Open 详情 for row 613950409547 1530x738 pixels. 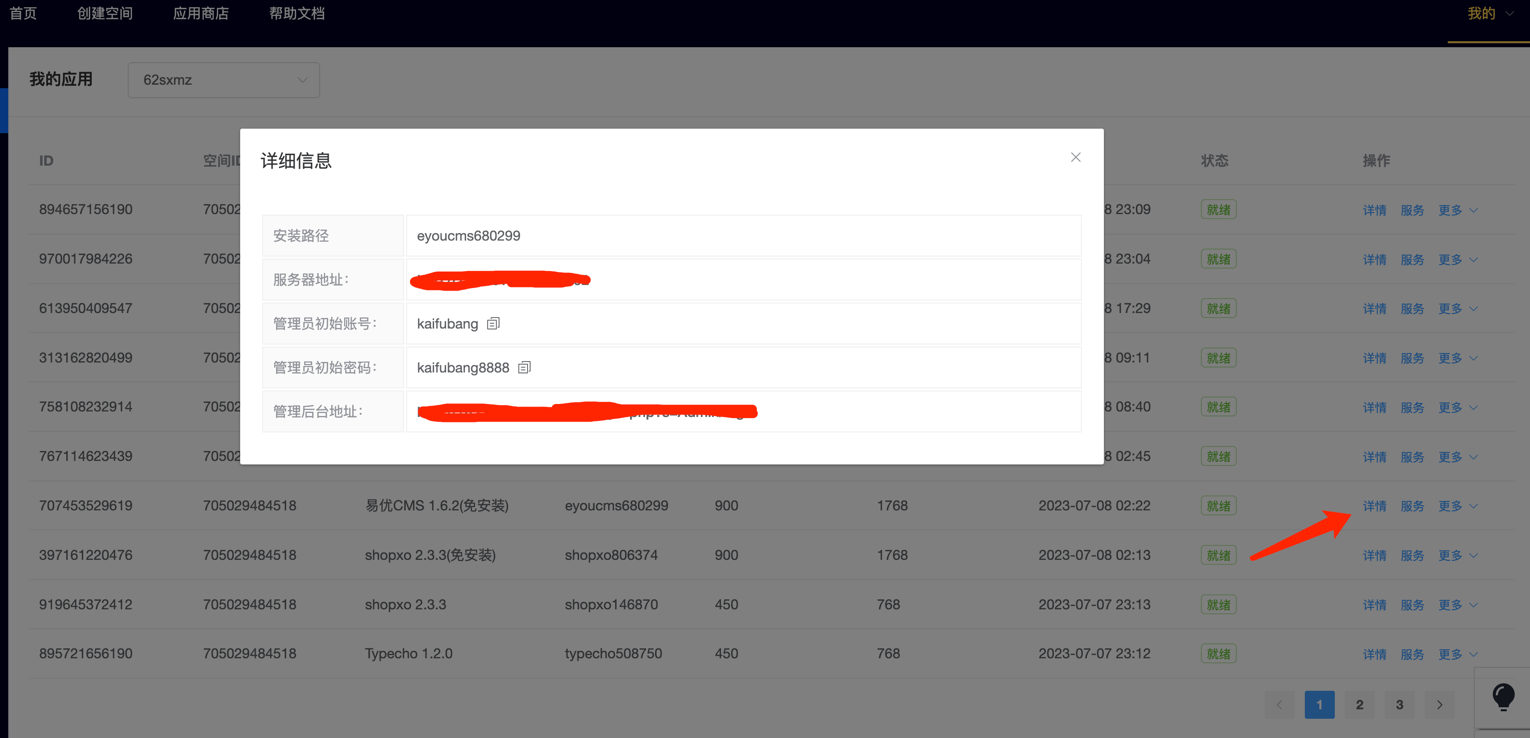click(1375, 309)
